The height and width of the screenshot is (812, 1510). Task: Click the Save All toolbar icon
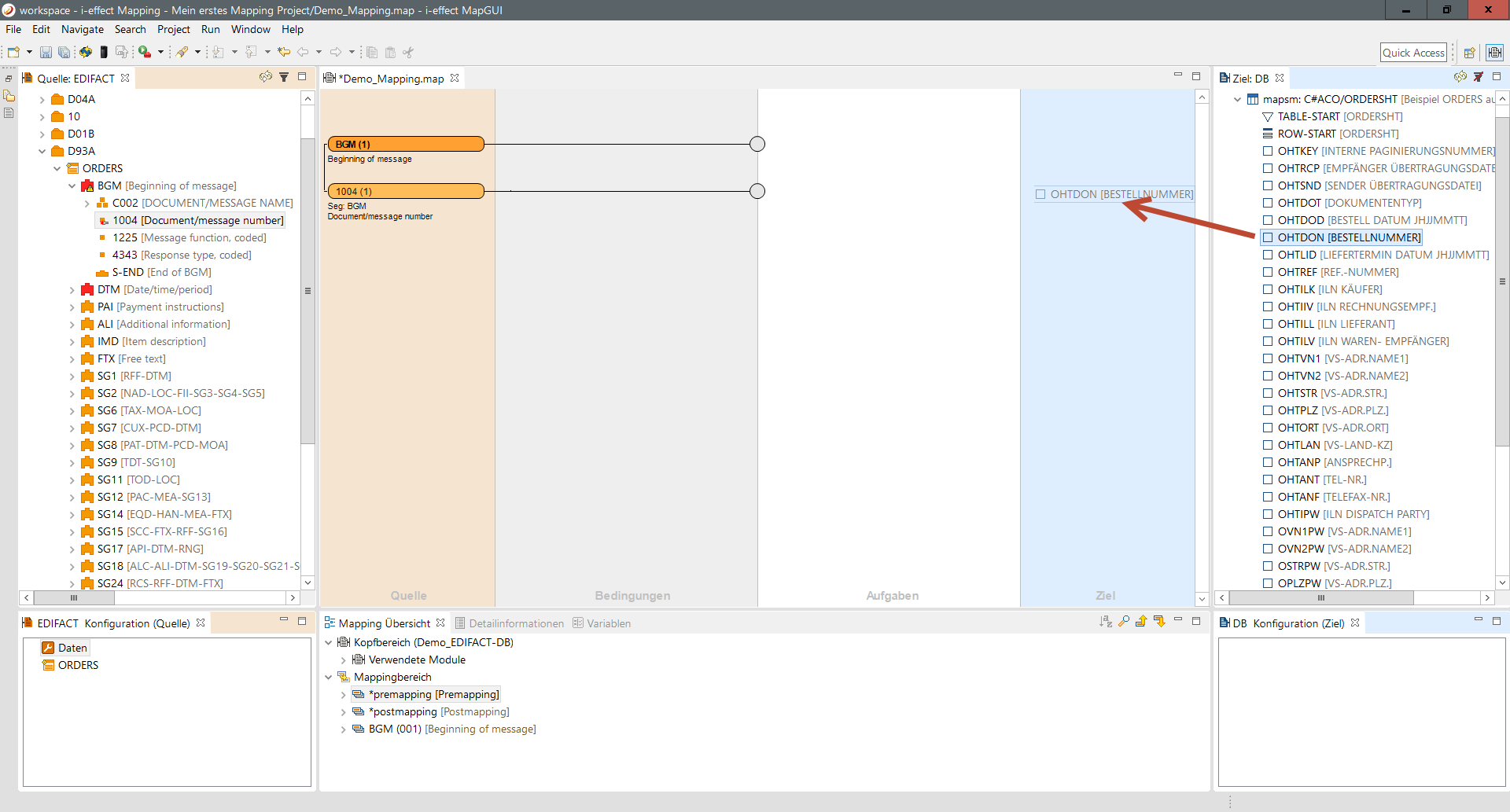64,53
